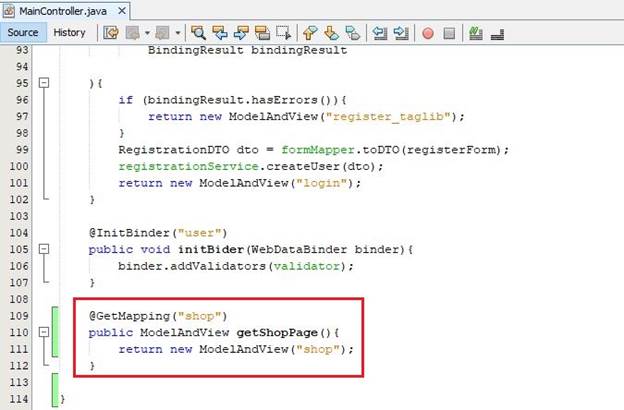Click line number 114 in the gutter
Image resolution: width=624 pixels, height=410 pixels.
[x=19, y=398]
